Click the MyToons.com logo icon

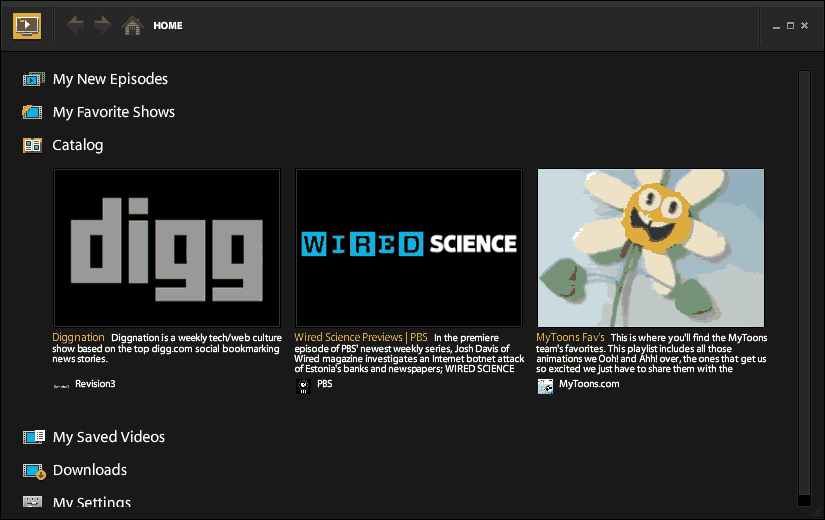(x=545, y=386)
